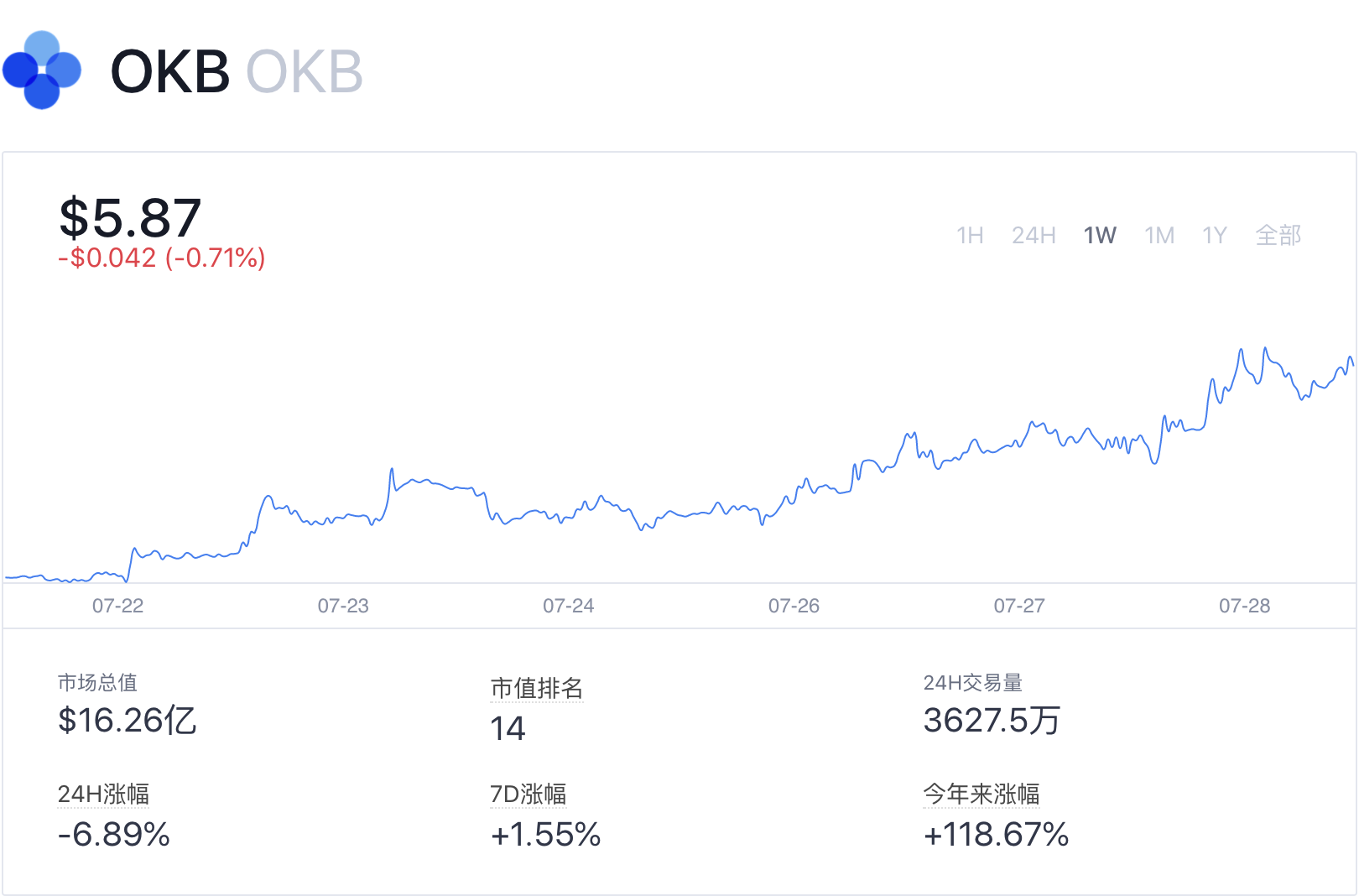1359x896 pixels.
Task: Click the OKB coin name title
Action: [x=170, y=71]
